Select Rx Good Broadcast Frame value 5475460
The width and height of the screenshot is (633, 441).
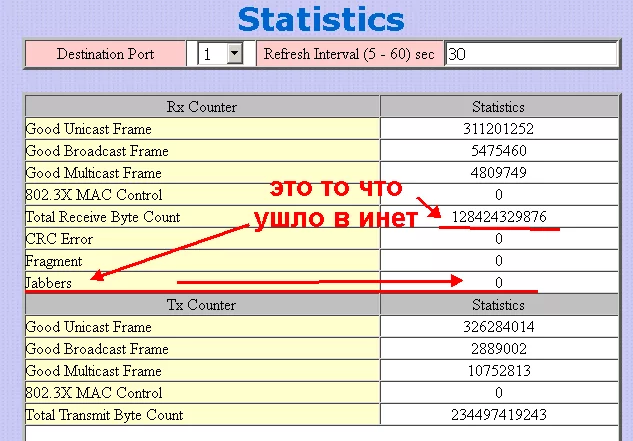499,151
